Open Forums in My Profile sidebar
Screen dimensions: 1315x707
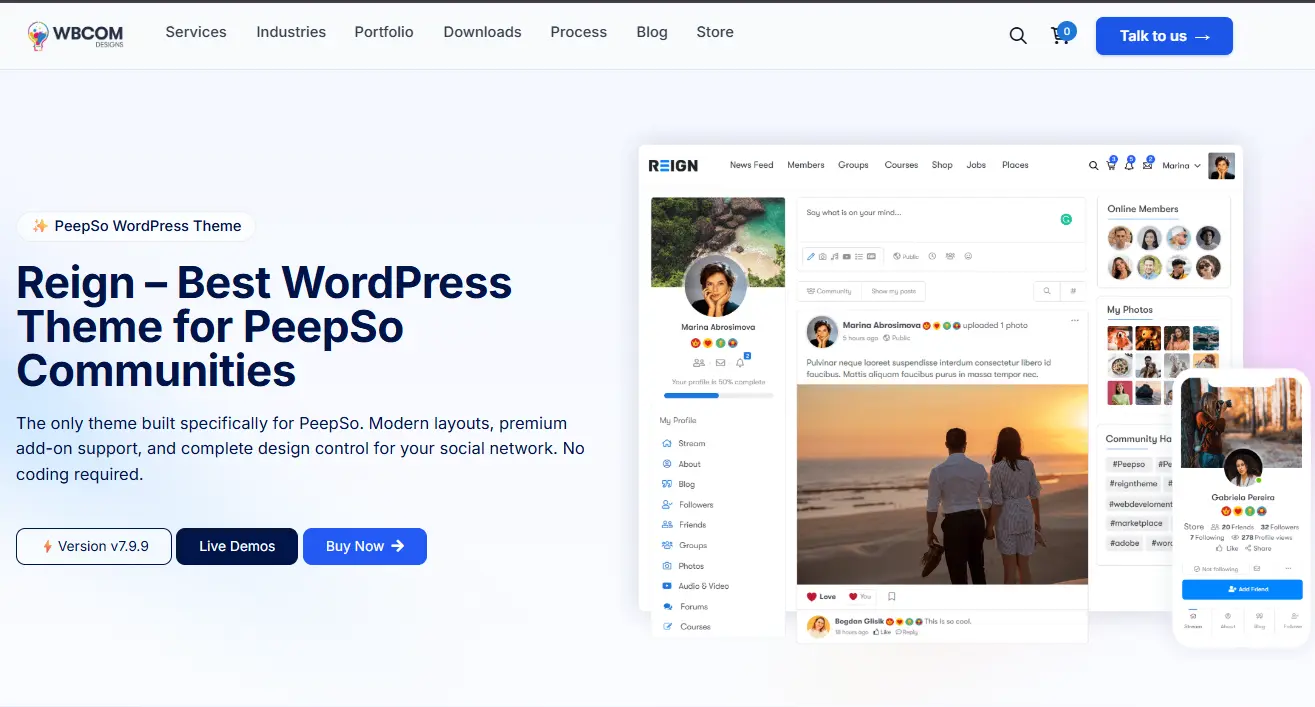685,607
